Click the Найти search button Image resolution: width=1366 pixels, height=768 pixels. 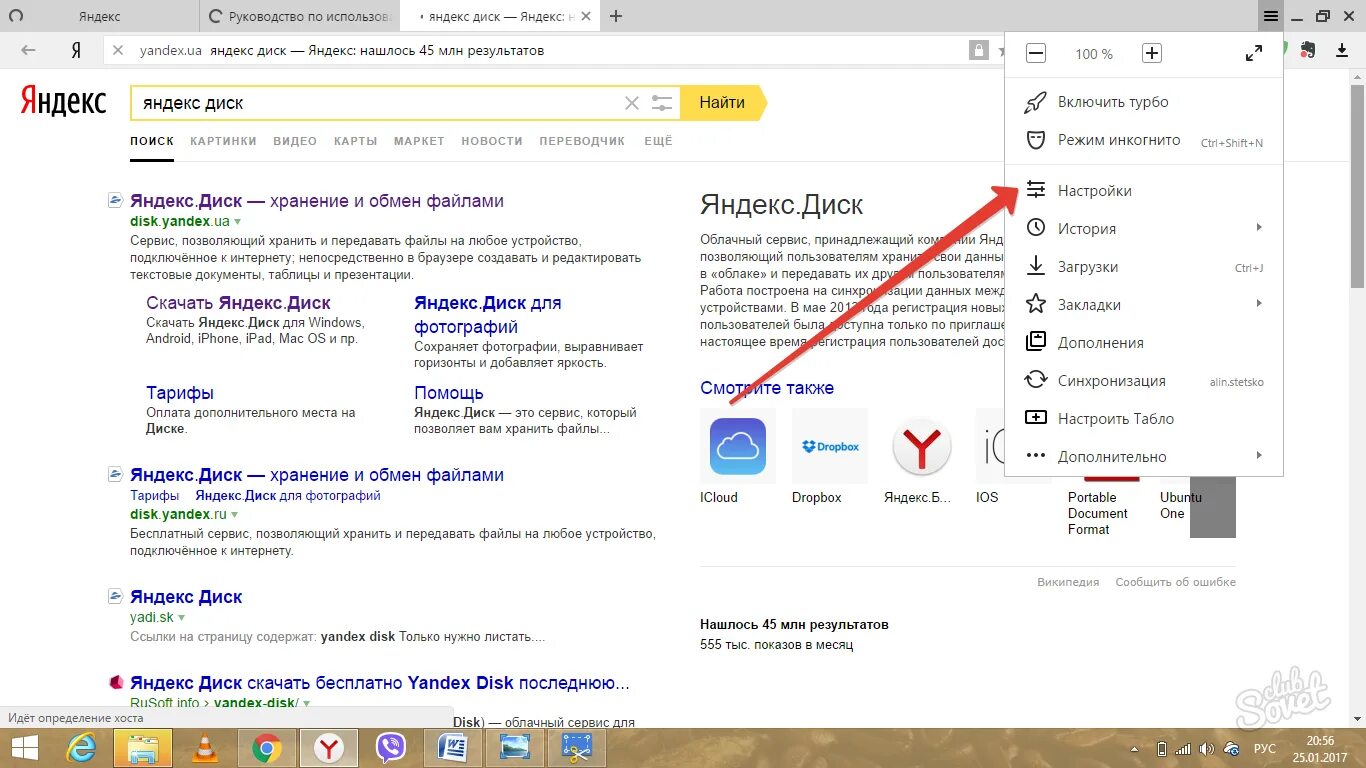click(x=724, y=102)
